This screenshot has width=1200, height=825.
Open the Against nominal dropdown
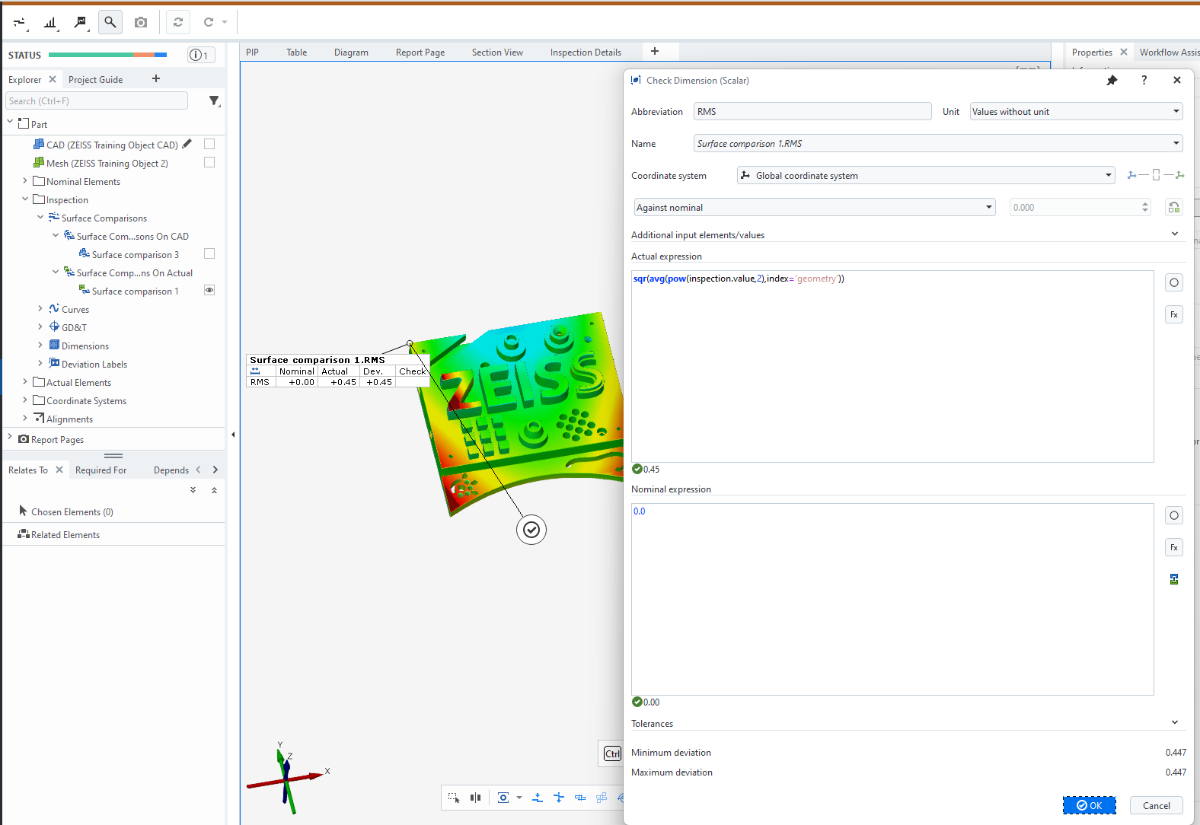point(814,207)
